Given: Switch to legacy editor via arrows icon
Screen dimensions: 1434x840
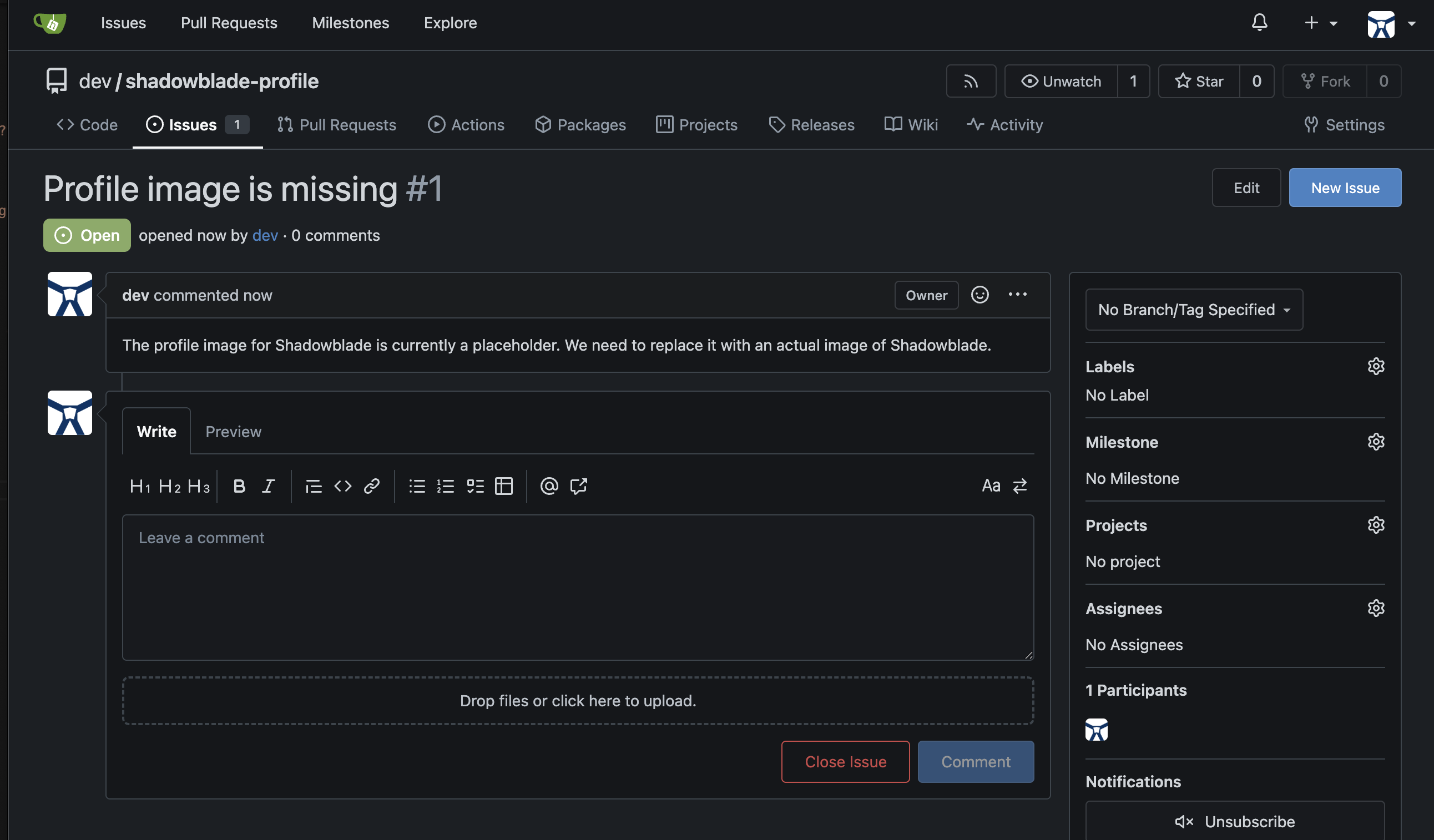Looking at the screenshot, I should tap(1020, 486).
